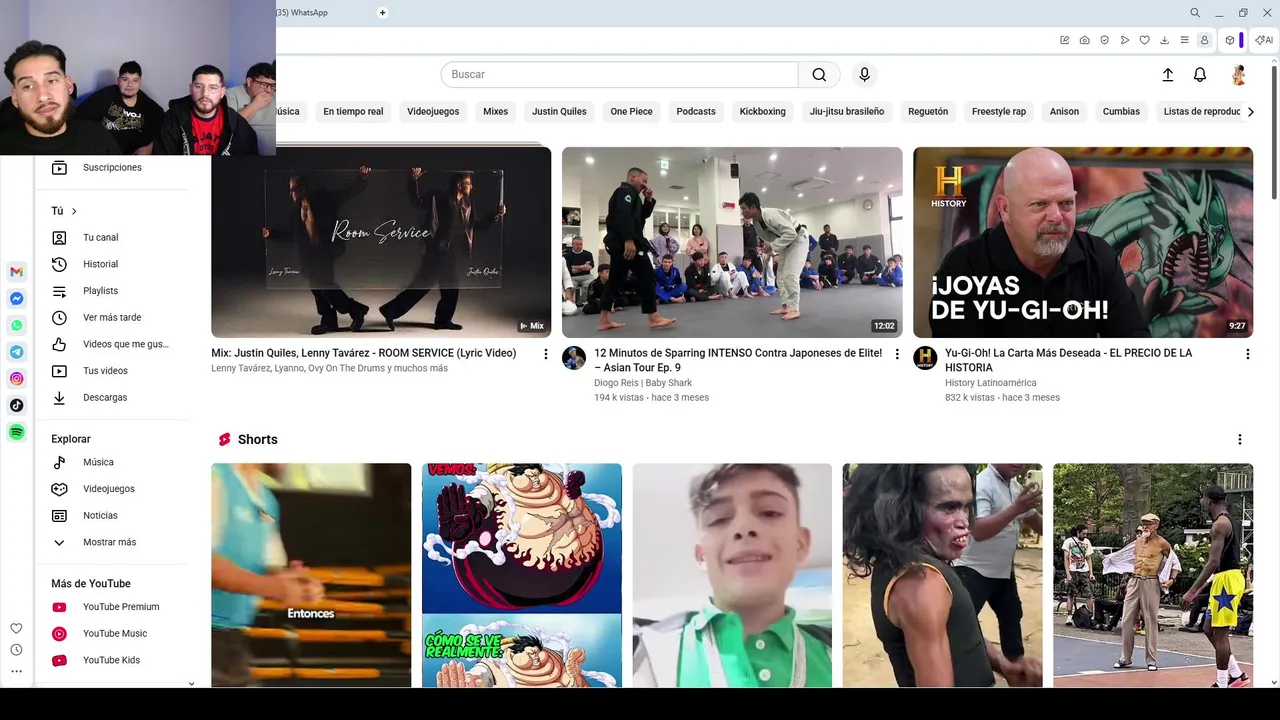Open browser extensions cube icon
Viewport: 1280px width, 720px height.
pyautogui.click(x=1230, y=40)
